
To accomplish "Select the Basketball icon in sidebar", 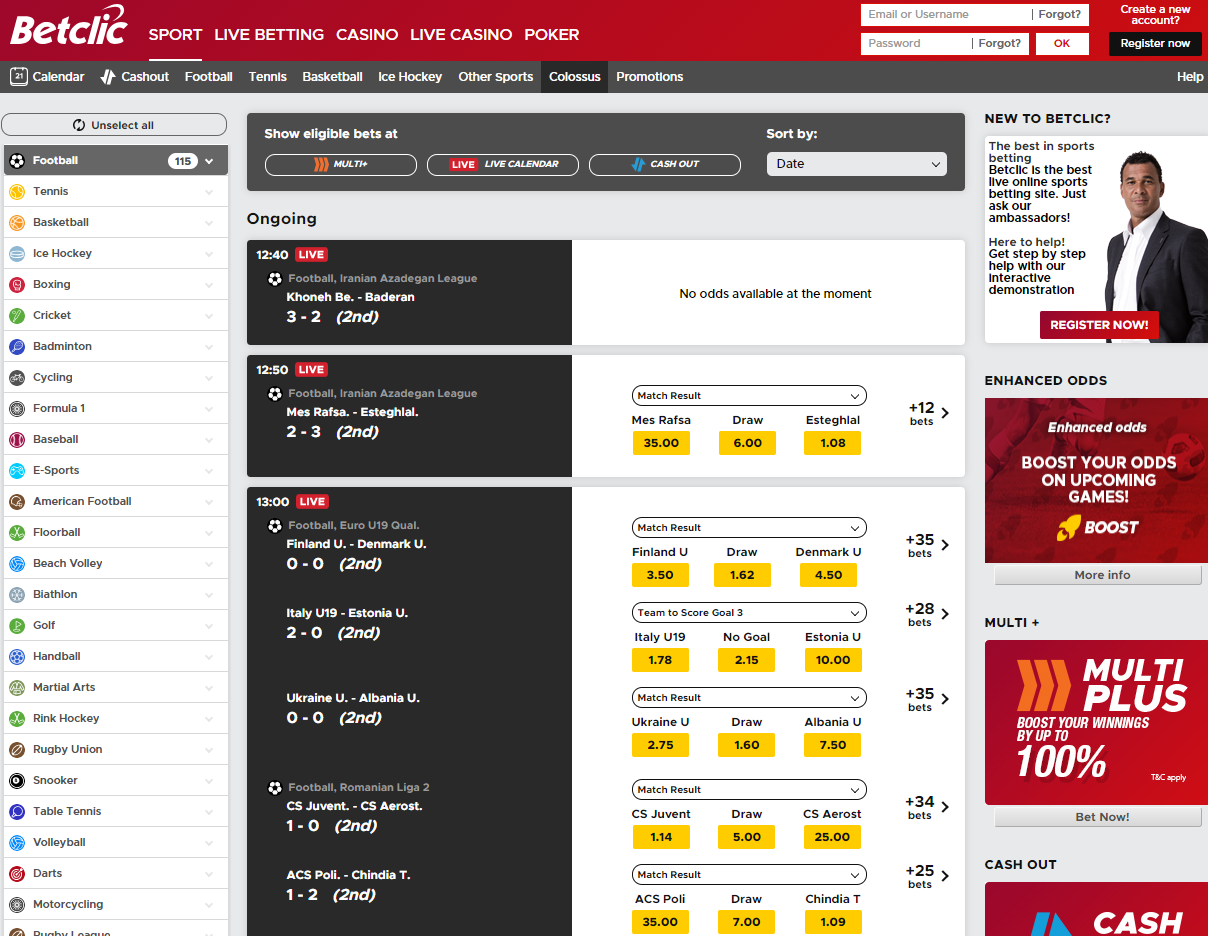I will [17, 222].
